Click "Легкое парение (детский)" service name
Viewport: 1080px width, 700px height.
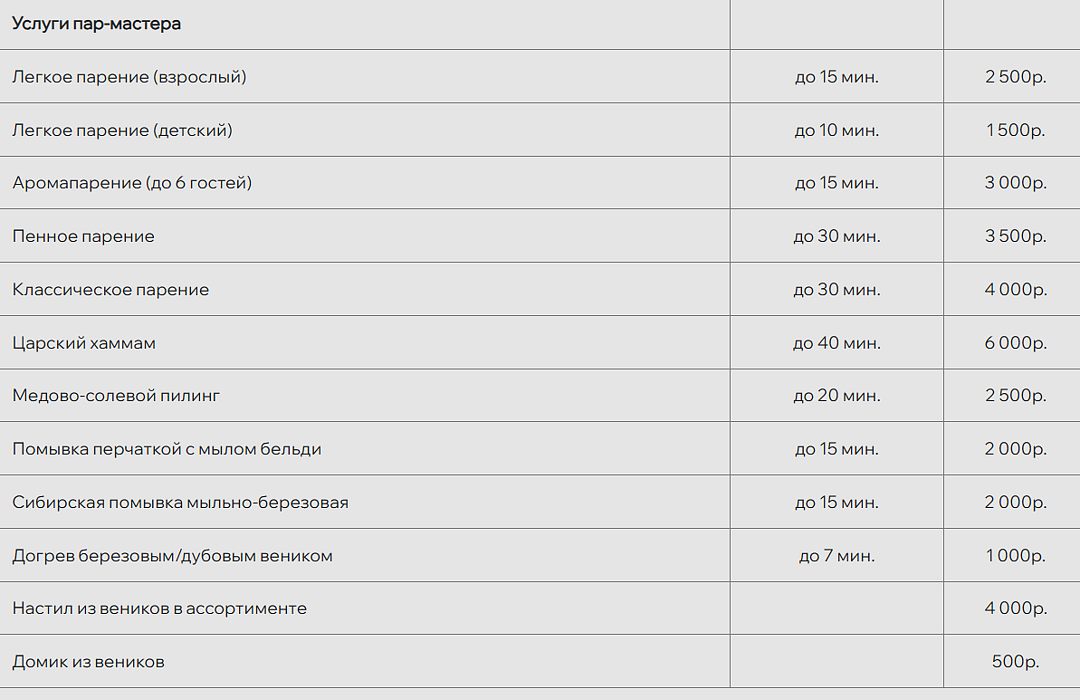tap(122, 130)
